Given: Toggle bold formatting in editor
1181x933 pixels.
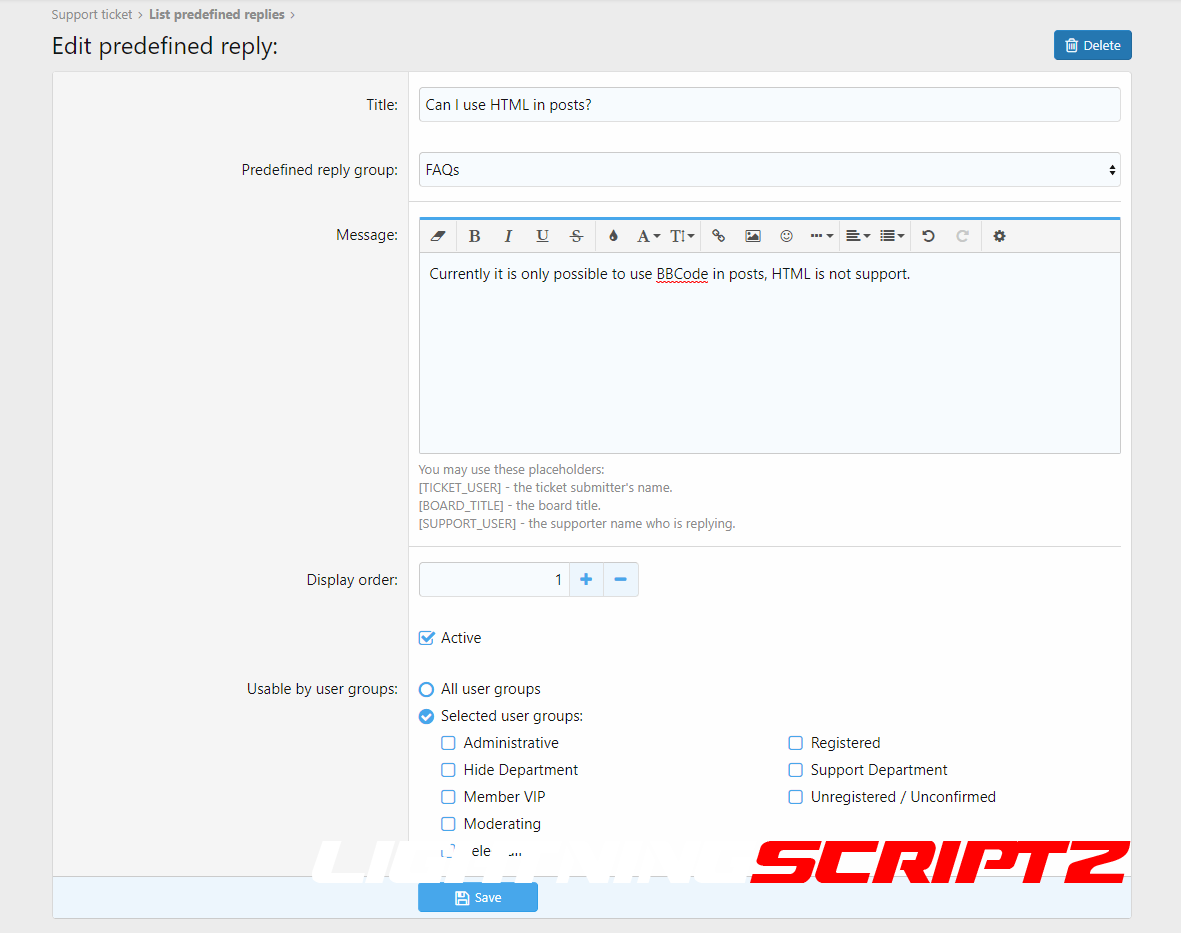Looking at the screenshot, I should click(474, 236).
